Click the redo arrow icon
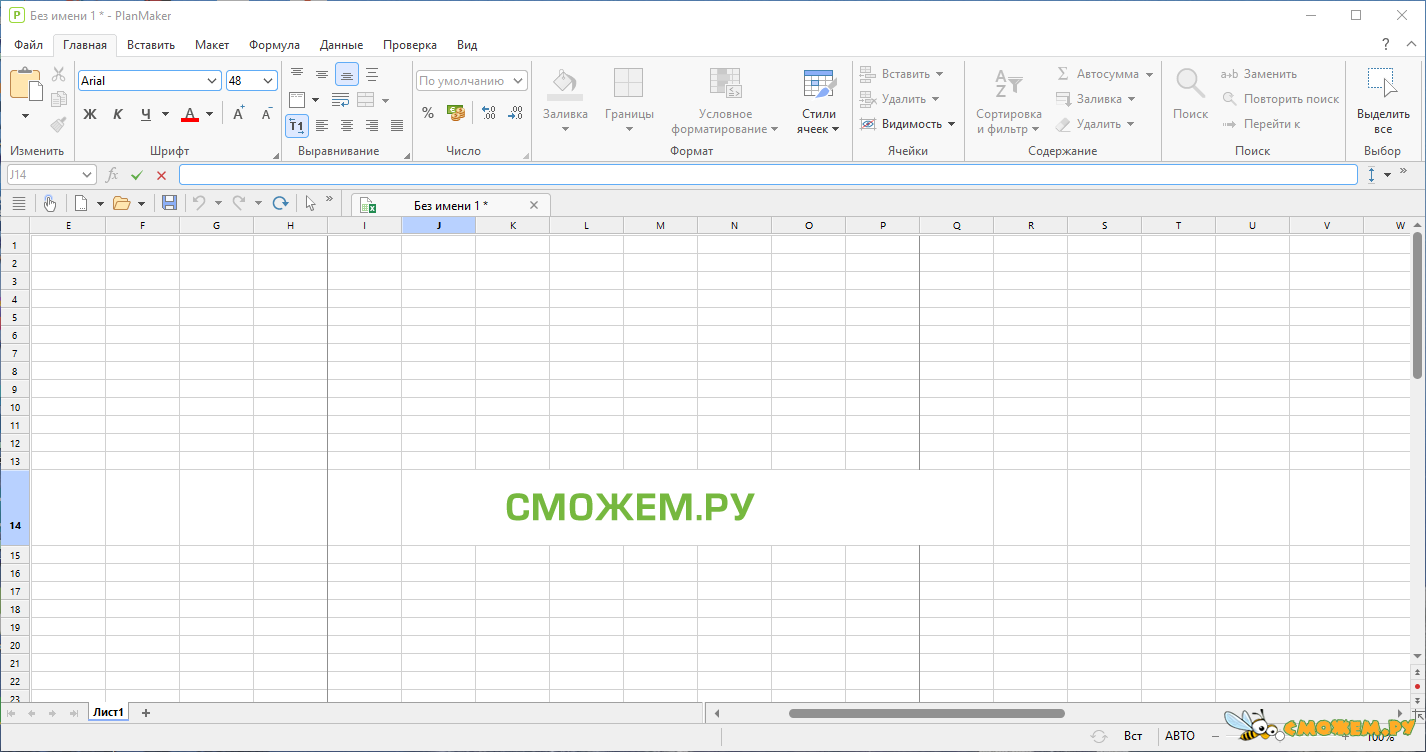This screenshot has height=752, width=1426. (x=239, y=203)
